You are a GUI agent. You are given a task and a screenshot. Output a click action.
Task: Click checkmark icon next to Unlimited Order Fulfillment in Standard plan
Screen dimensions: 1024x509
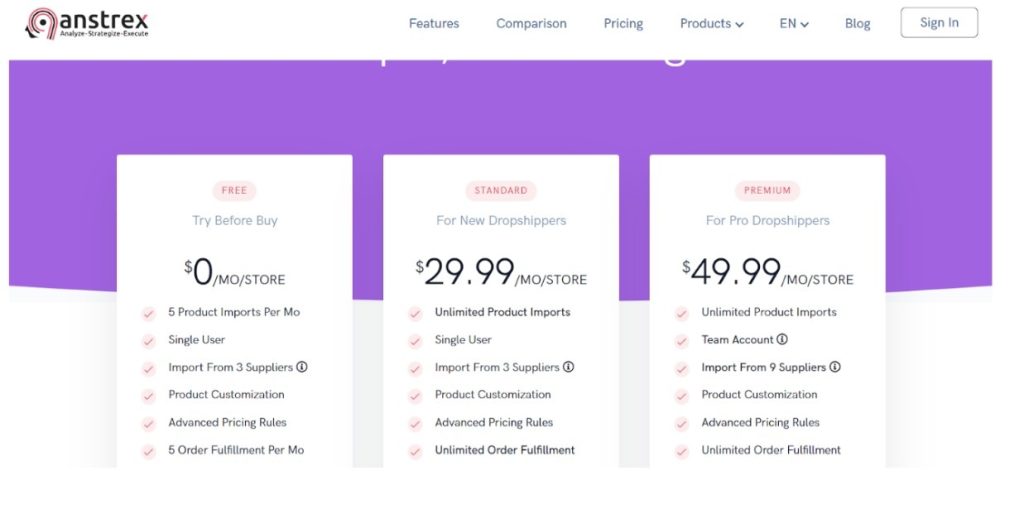coord(415,452)
